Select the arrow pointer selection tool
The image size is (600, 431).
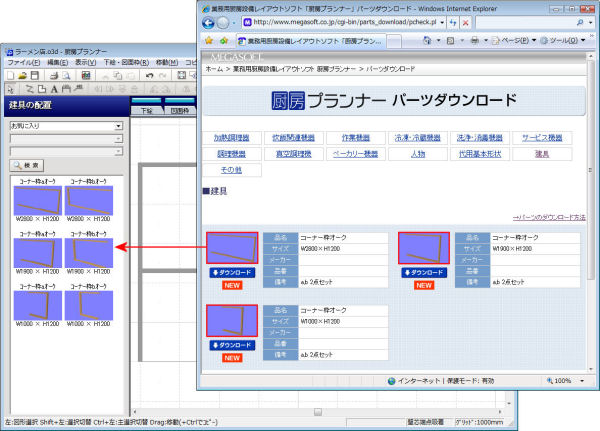click(x=8, y=89)
